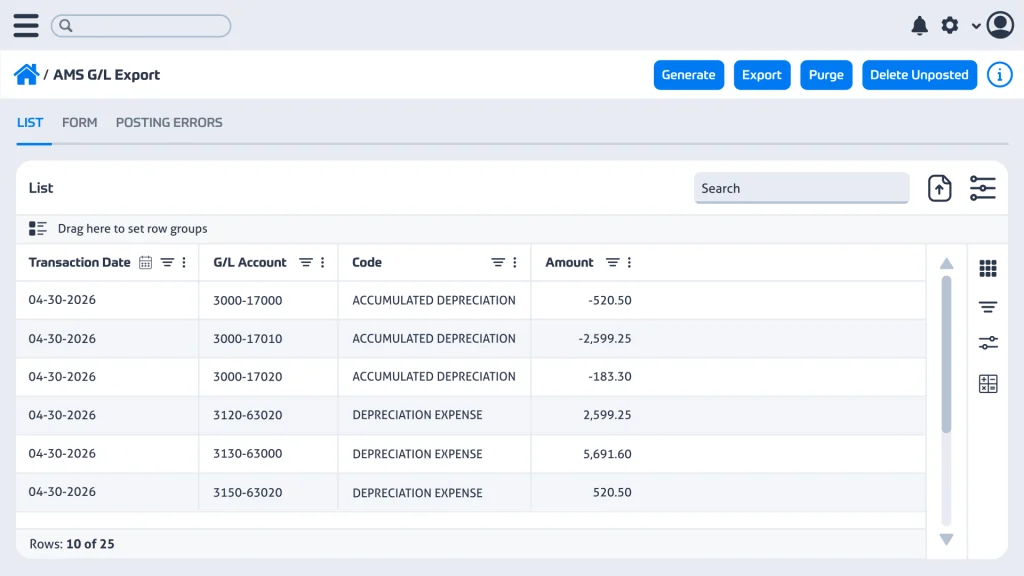Click the upload/export file icon
The image size is (1024, 576).
tap(939, 188)
